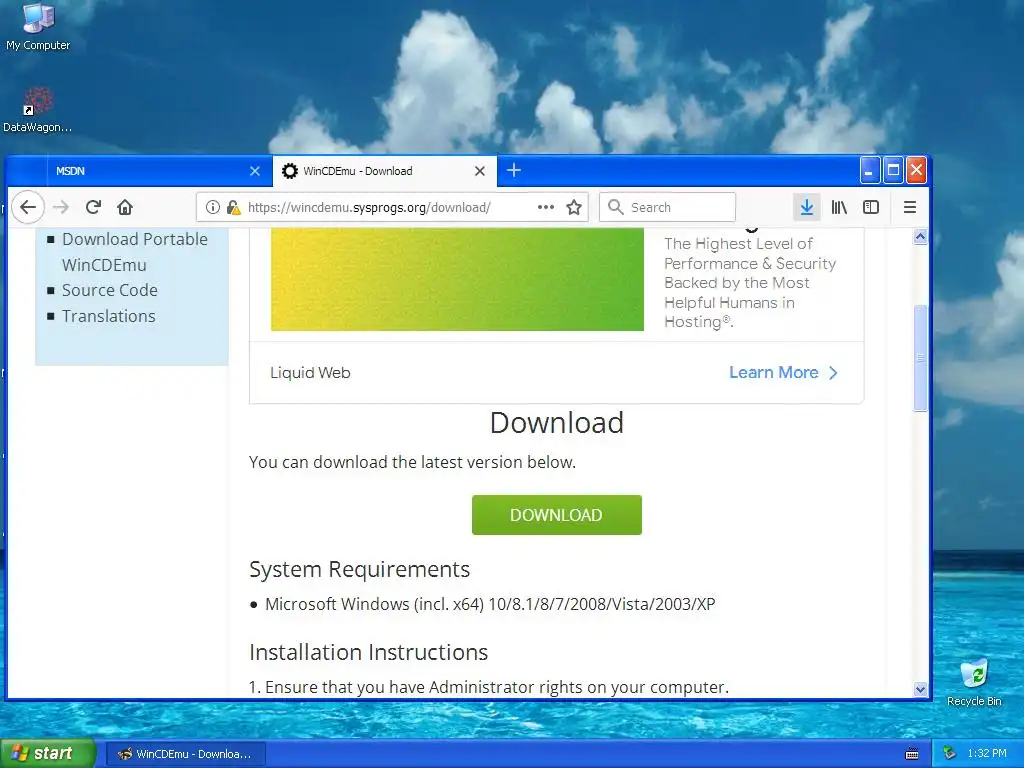Maximize the browser window
Viewport: 1024px width, 768px height.
[x=893, y=170]
